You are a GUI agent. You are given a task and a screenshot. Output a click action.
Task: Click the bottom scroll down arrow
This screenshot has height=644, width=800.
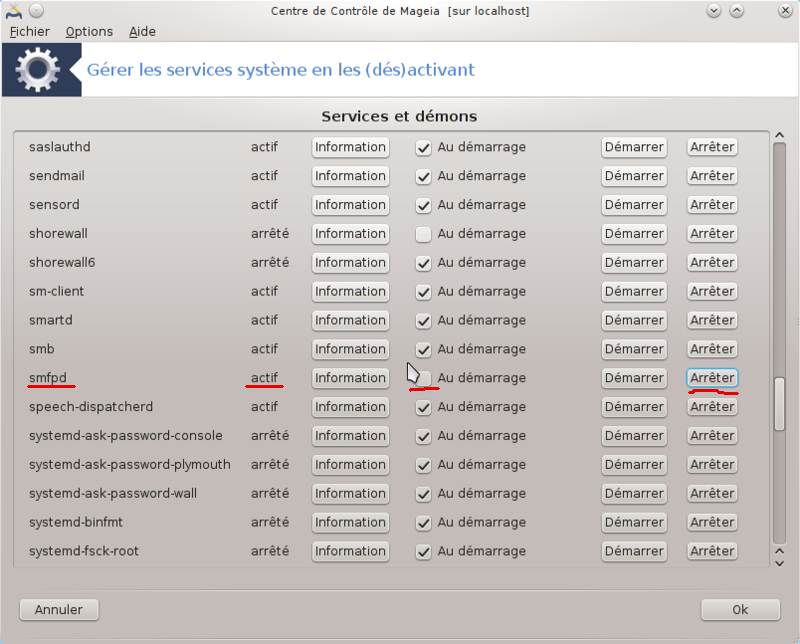tap(779, 563)
